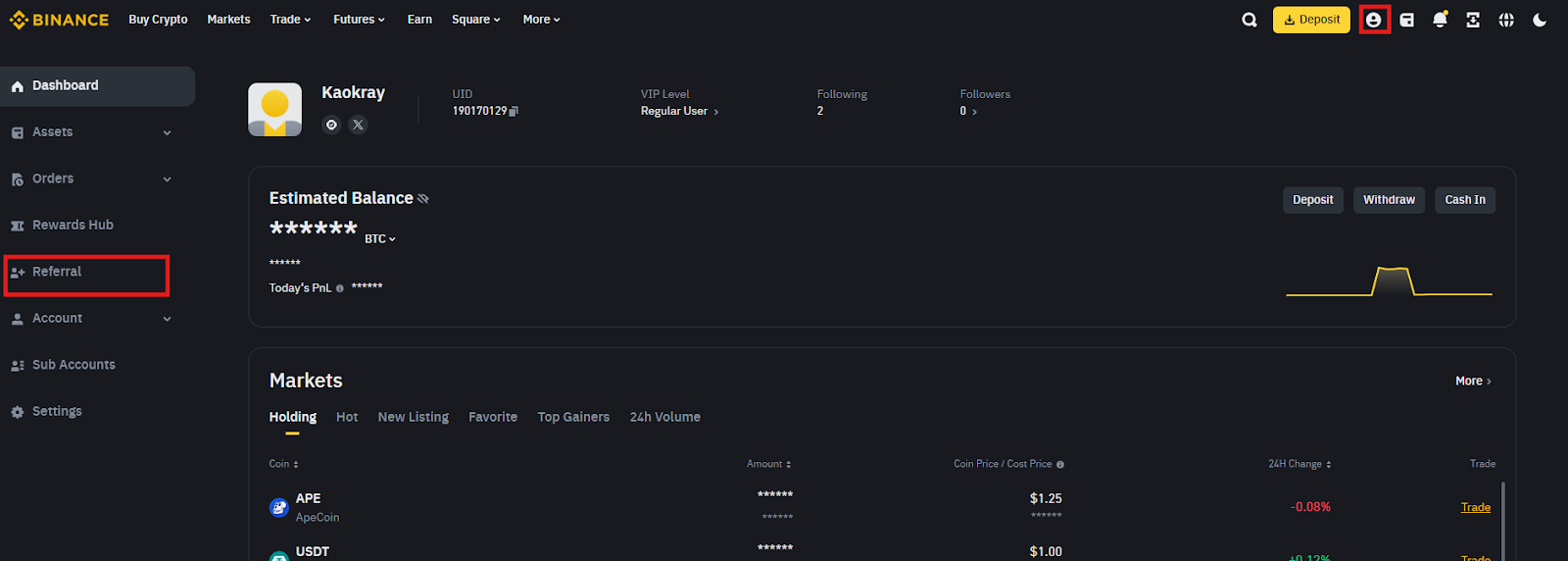
Task: Click the Binance Square badge under Kaokray
Action: click(331, 125)
